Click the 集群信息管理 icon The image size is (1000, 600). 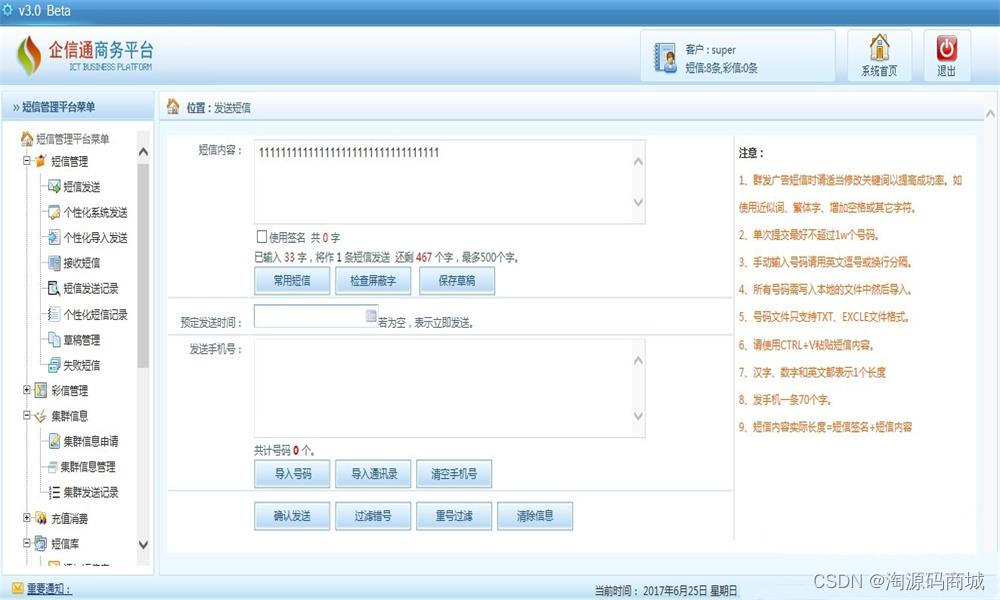pyautogui.click(x=53, y=467)
